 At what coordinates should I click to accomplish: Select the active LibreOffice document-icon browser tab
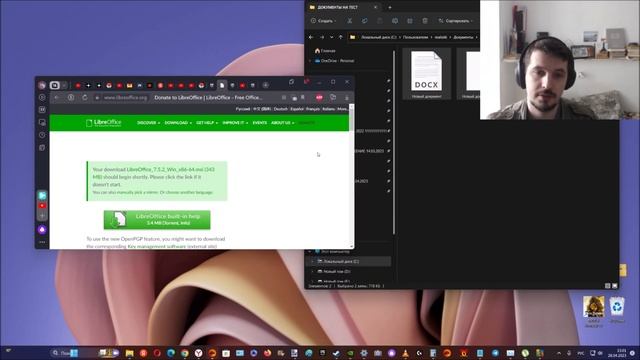coord(222,85)
